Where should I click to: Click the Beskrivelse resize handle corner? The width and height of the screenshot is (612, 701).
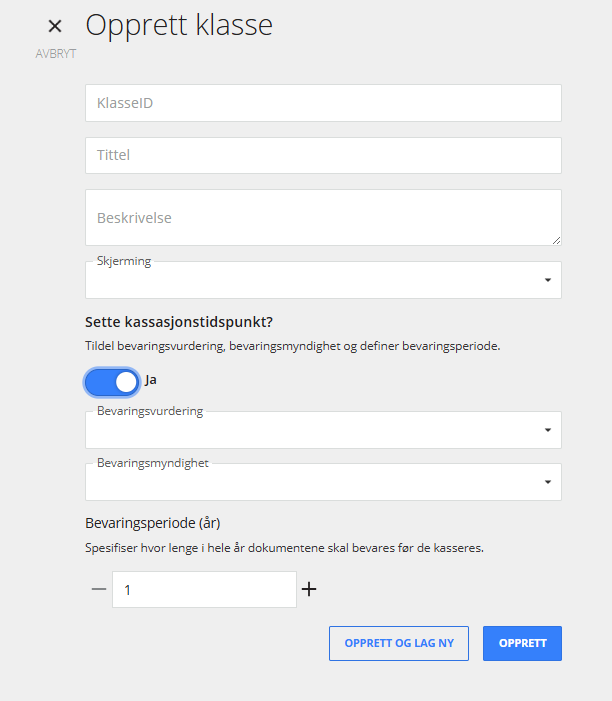(x=556, y=241)
